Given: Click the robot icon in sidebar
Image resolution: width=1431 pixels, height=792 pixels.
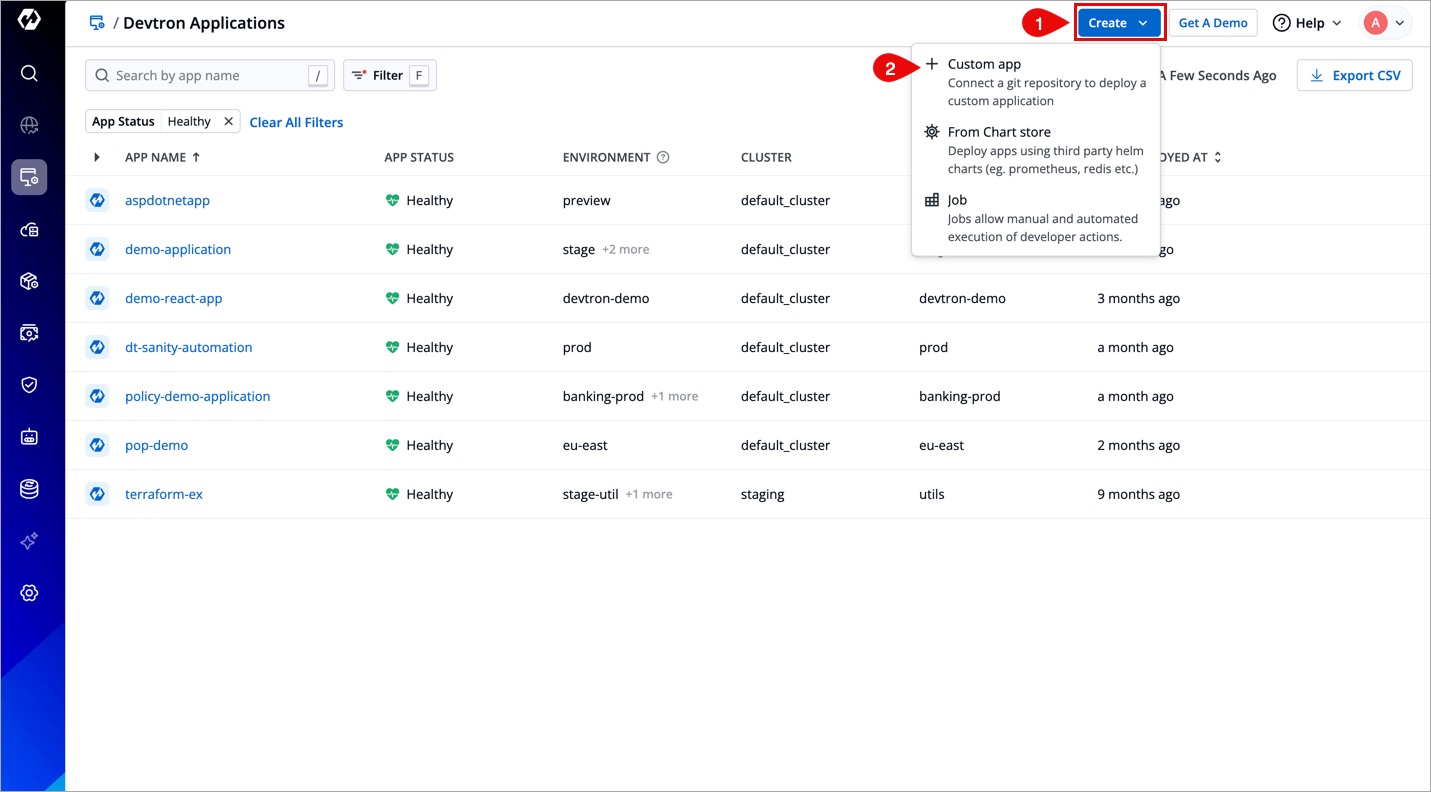Looking at the screenshot, I should click(29, 437).
